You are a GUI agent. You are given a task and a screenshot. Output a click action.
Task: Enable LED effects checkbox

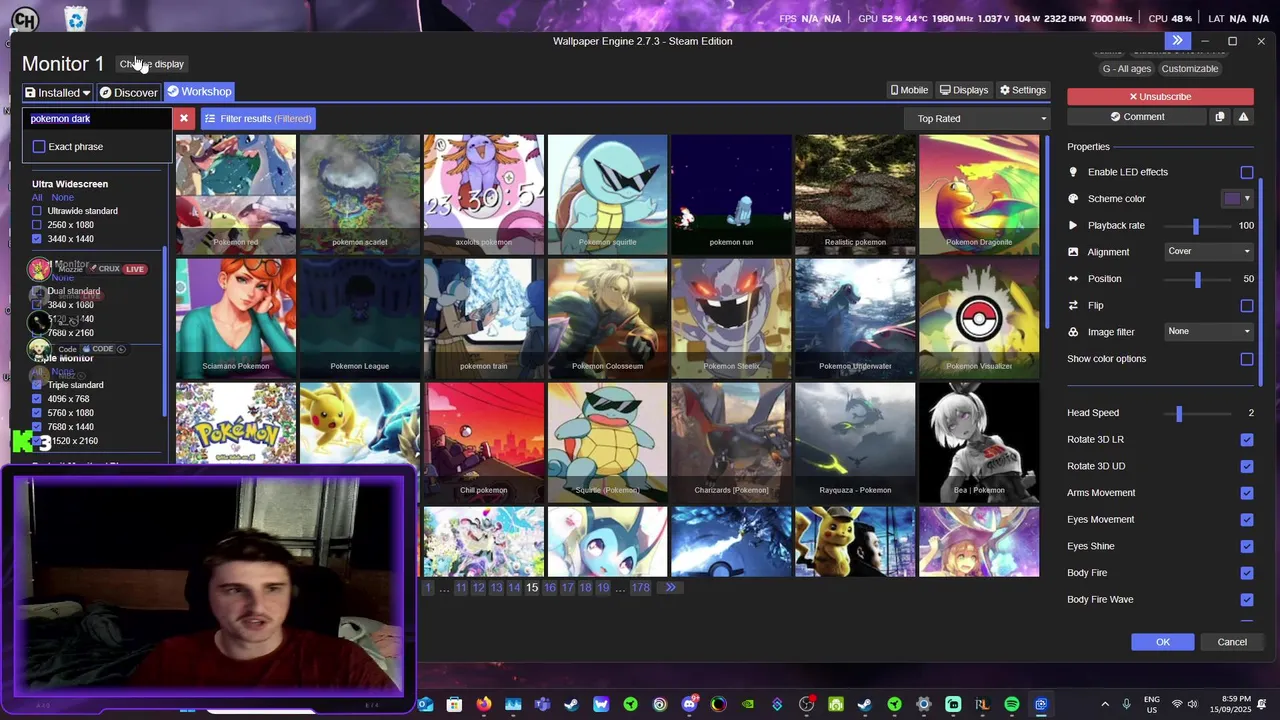[x=1247, y=172]
